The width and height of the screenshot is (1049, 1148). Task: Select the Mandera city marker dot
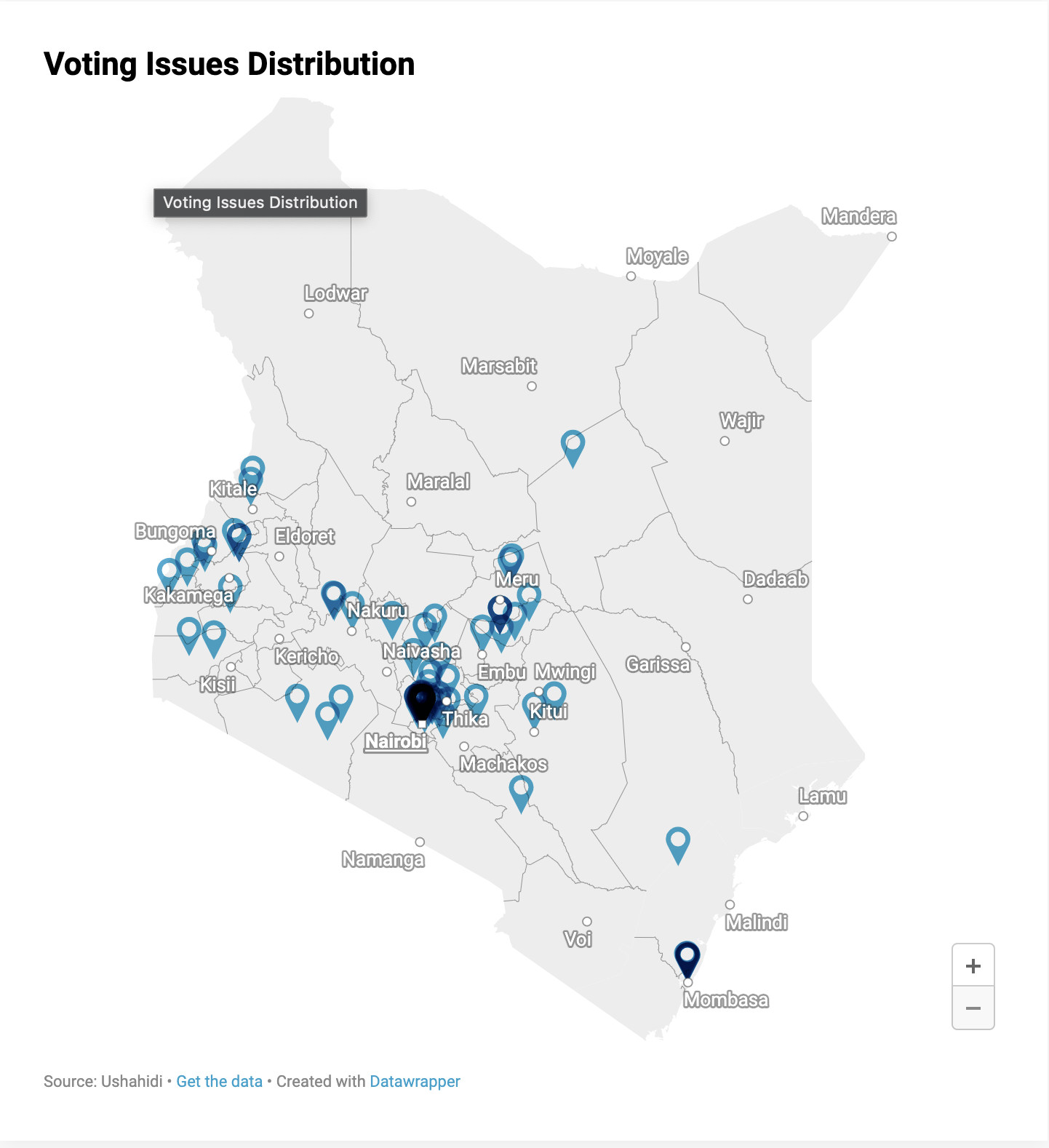[892, 236]
